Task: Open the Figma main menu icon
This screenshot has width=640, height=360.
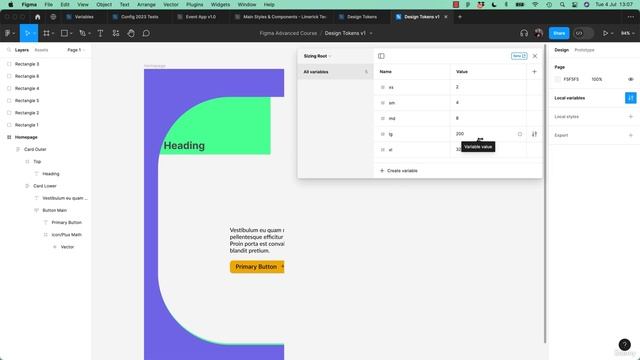Action: (x=8, y=33)
